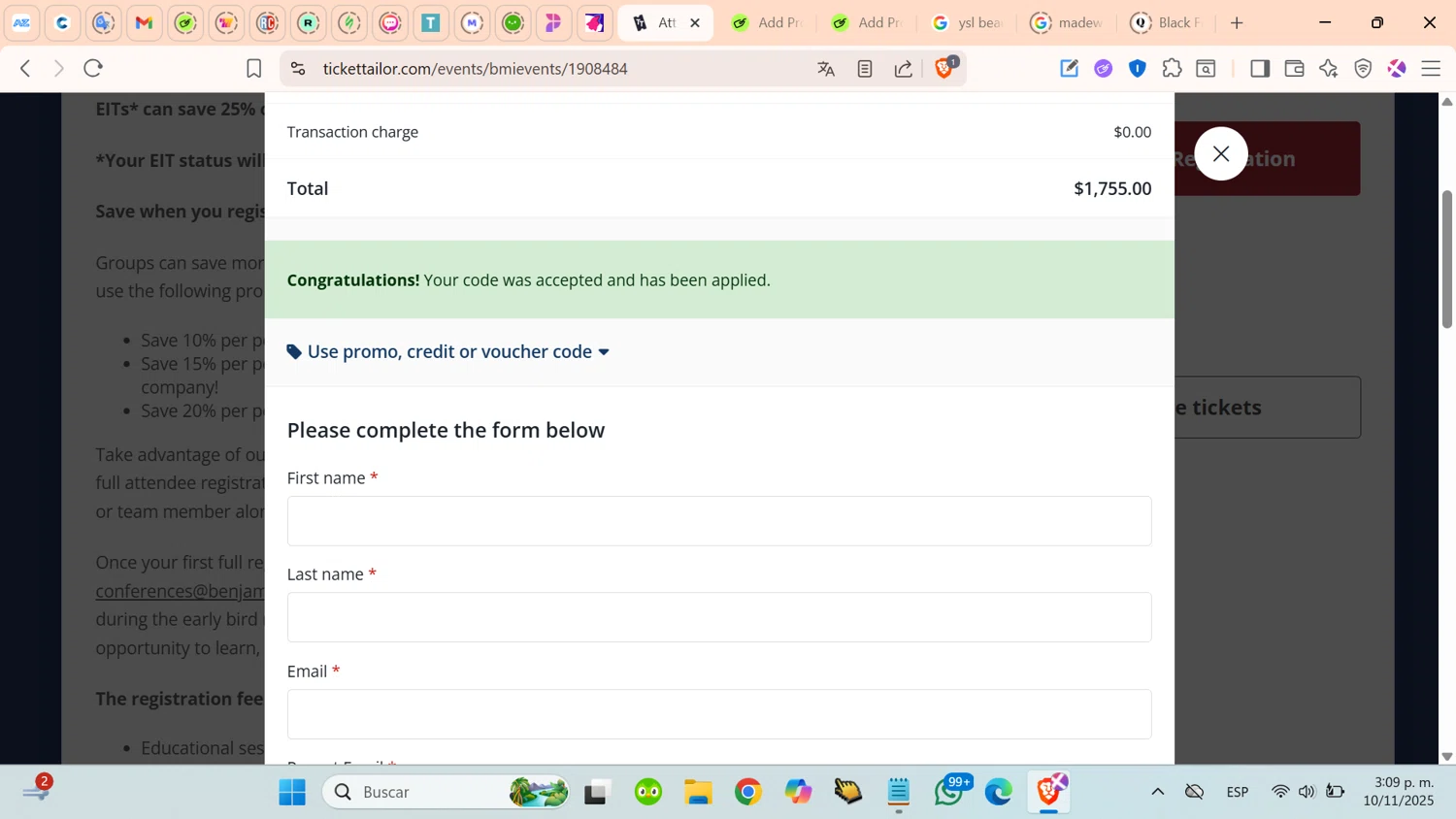Screen dimensions: 1456x819
Task: Click the promo code tag icon
Action: click(x=294, y=351)
